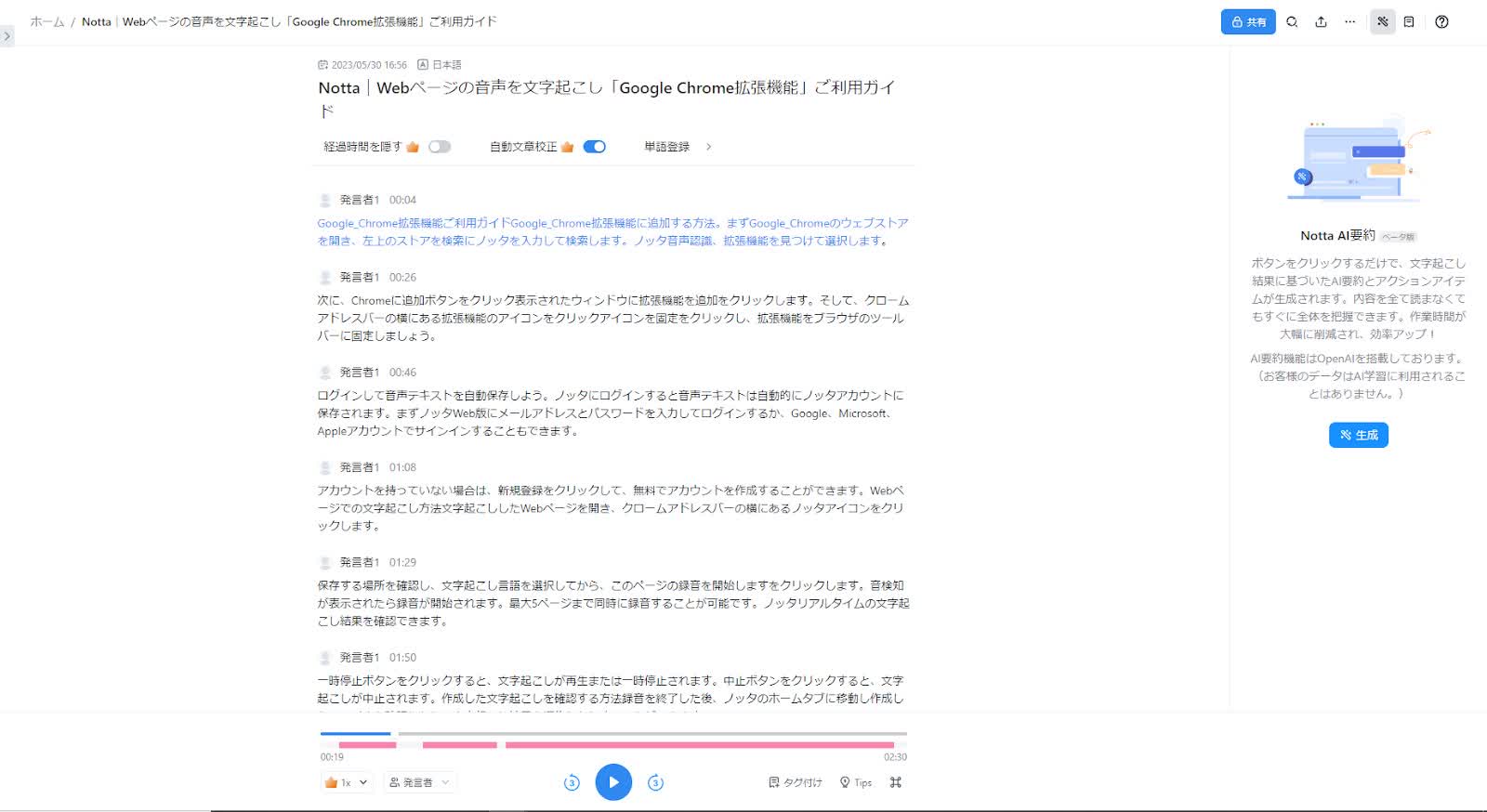Viewport: 1487px width, 812px height.
Task: Jump to timestamp 00:26
Action: tap(402, 277)
